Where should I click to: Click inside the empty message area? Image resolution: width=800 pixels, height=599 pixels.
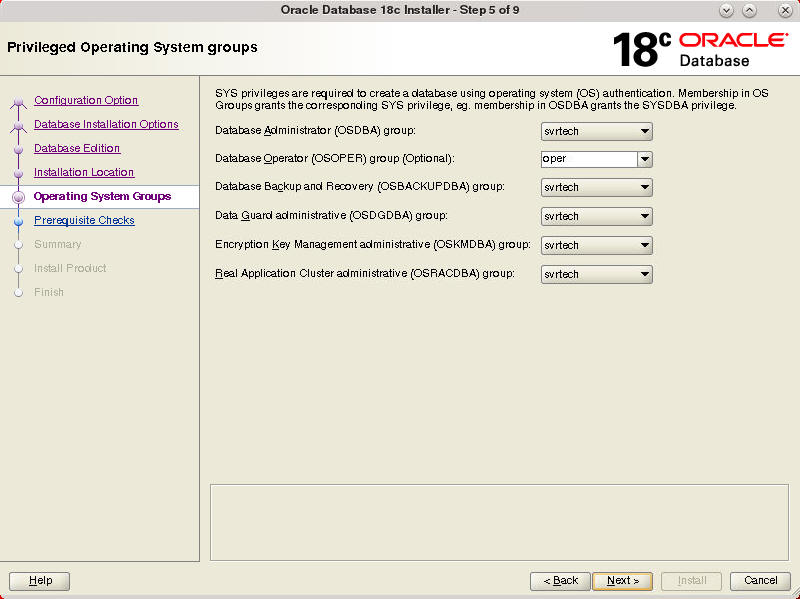pos(499,522)
